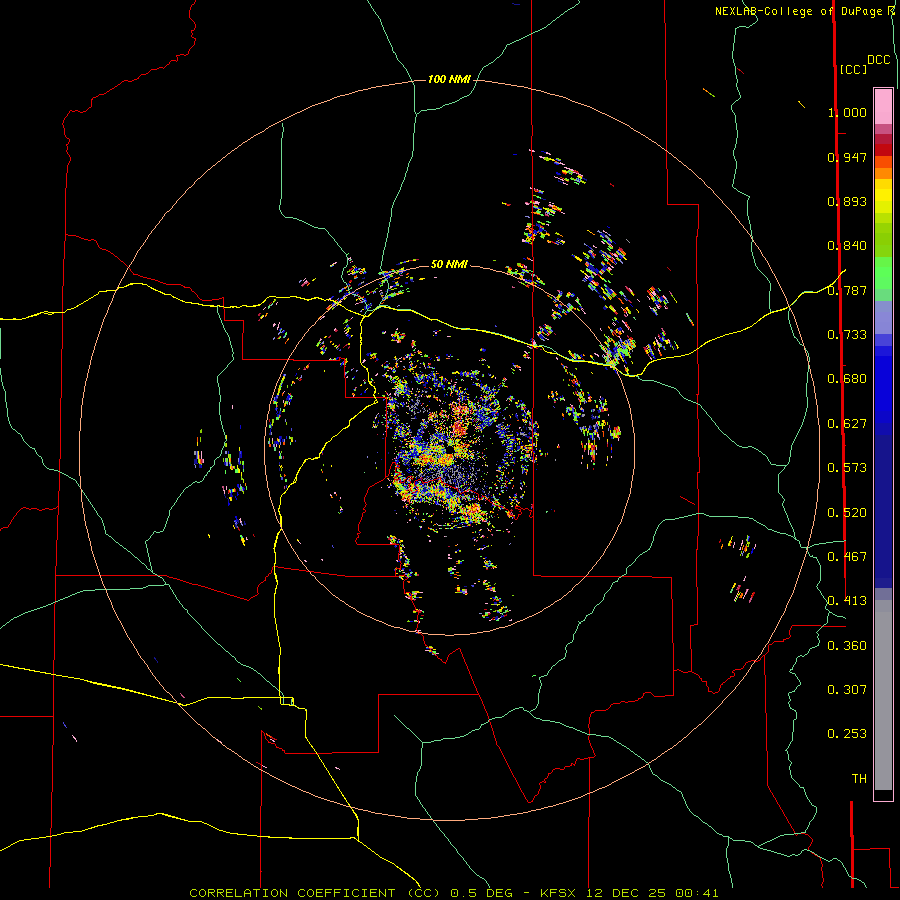This screenshot has height=900, width=900.
Task: Click the 0.947 legend value
Action: click(x=847, y=157)
